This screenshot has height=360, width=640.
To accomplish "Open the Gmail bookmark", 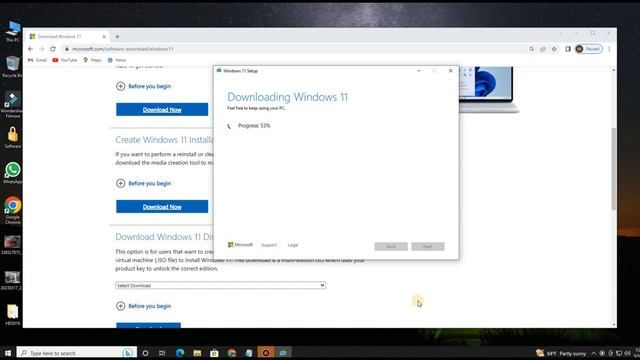I will (37, 60).
